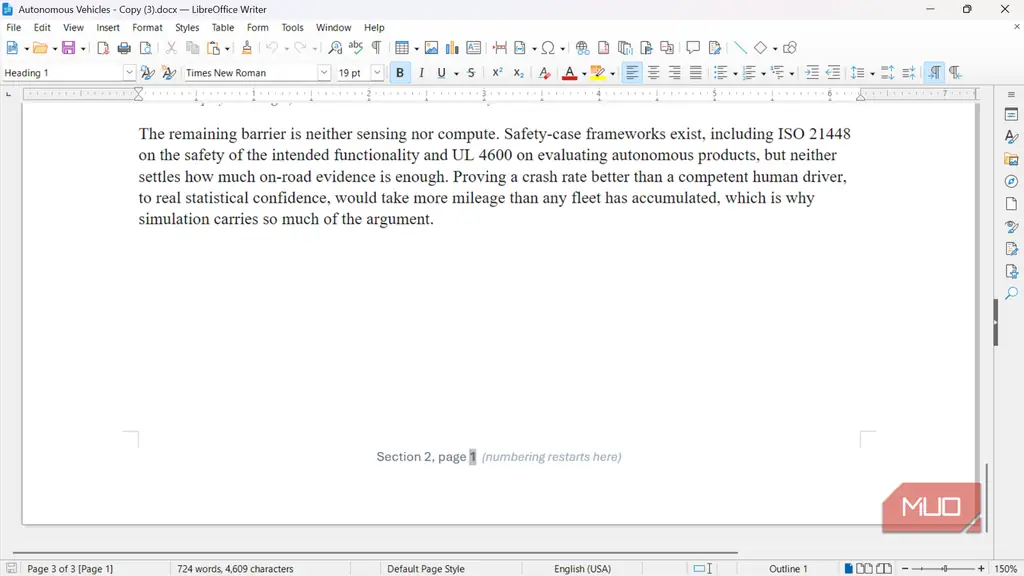Open sidebar Properties panel icon

1011,115
